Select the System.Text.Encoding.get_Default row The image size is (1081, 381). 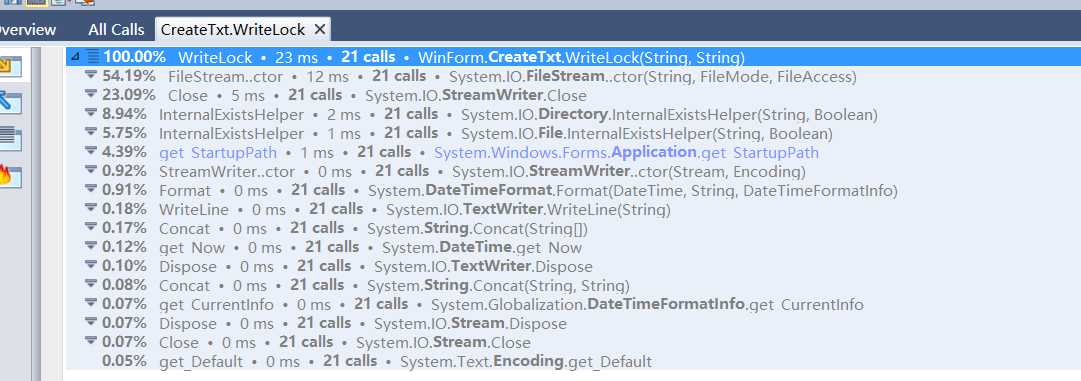(573, 361)
